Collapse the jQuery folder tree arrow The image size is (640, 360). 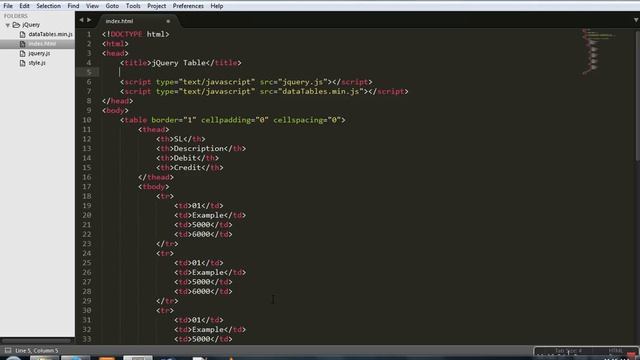(7, 25)
